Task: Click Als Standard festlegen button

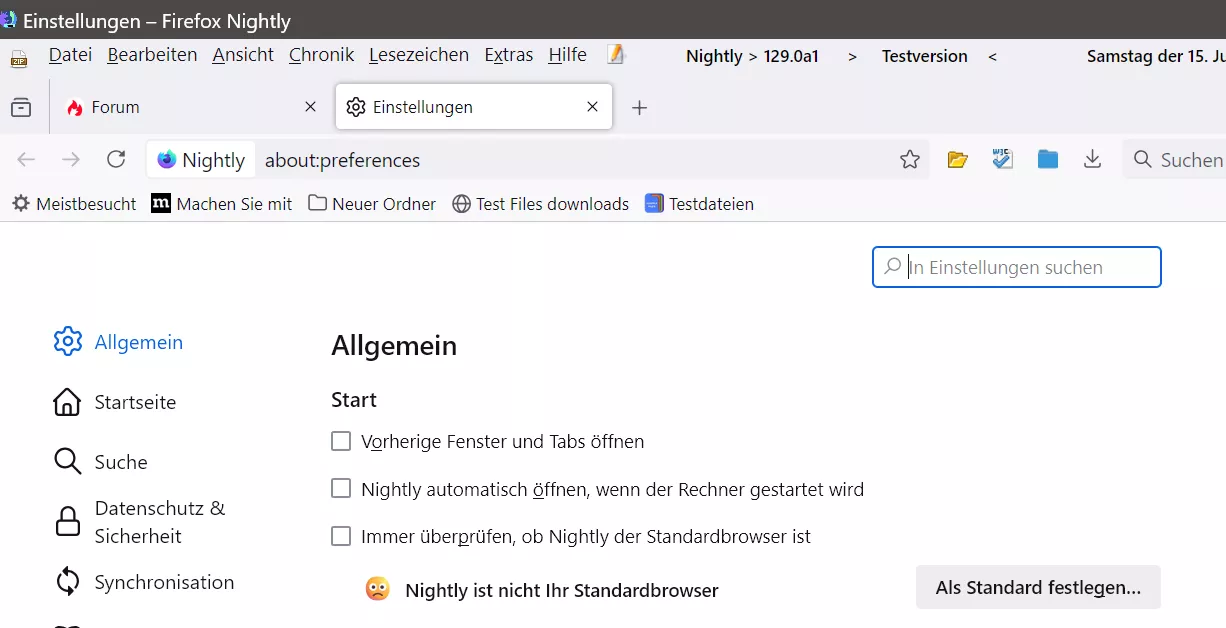Action: pos(1038,587)
